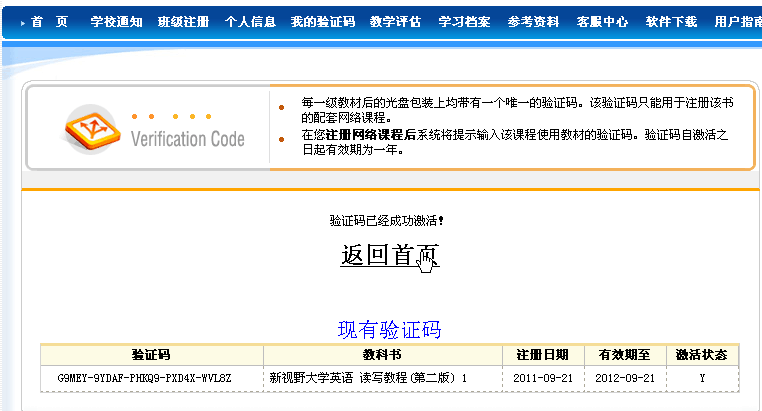Open the 我的验证码 menu item
Screen dimensions: 762x411
(x=322, y=21)
